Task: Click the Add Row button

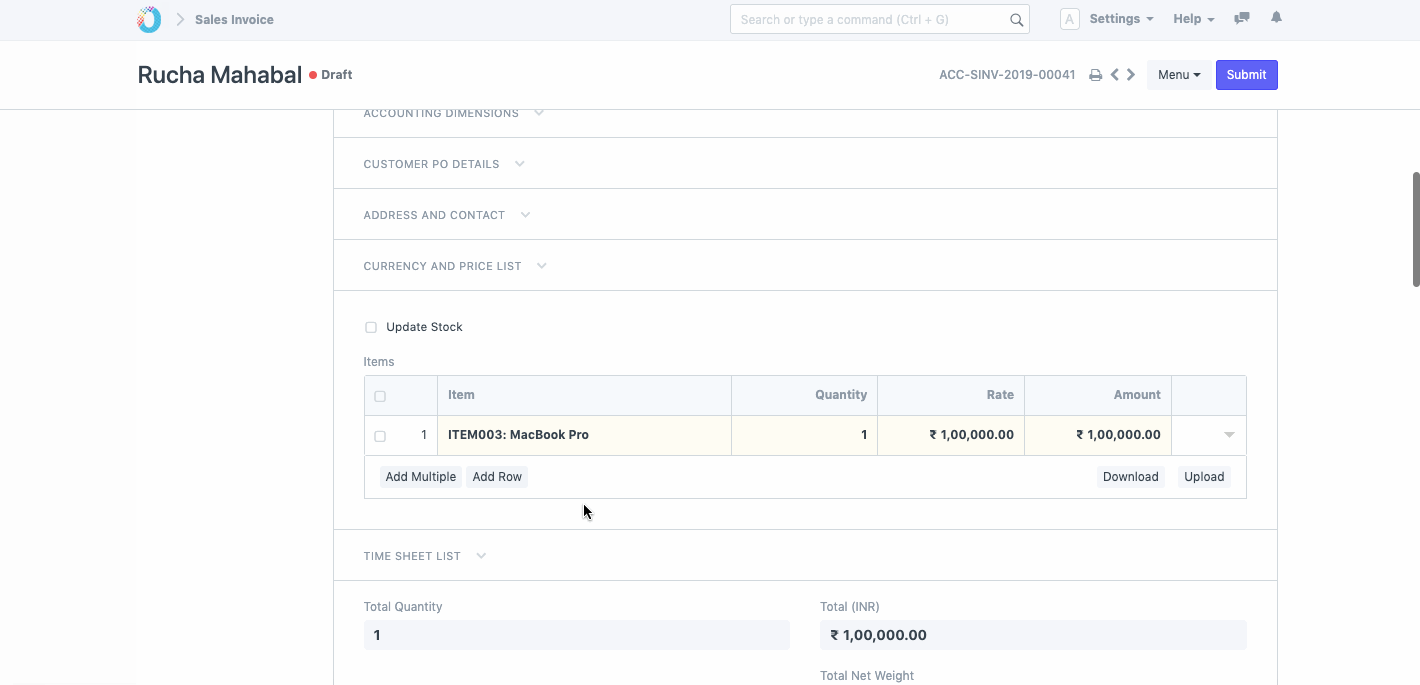Action: pos(497,477)
